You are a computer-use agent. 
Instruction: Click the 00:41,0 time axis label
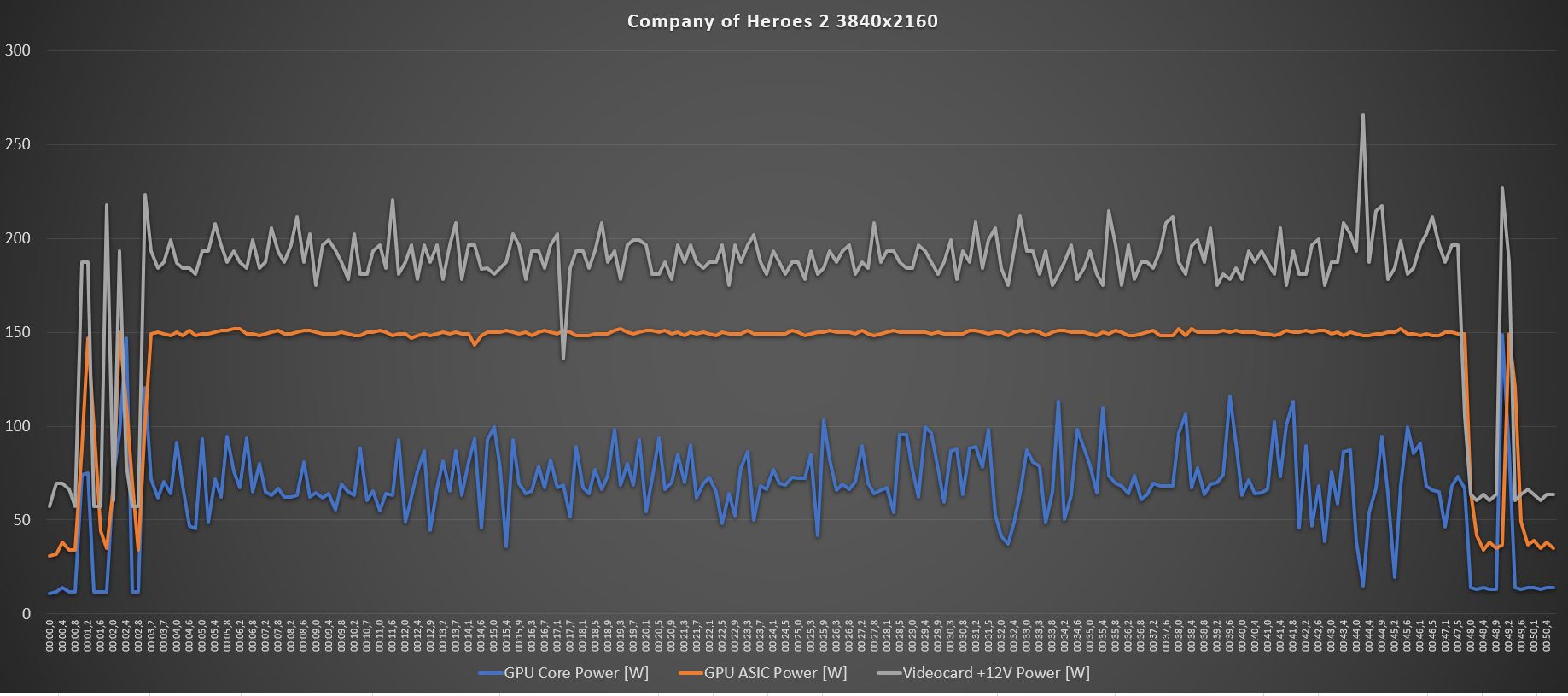click(1267, 638)
